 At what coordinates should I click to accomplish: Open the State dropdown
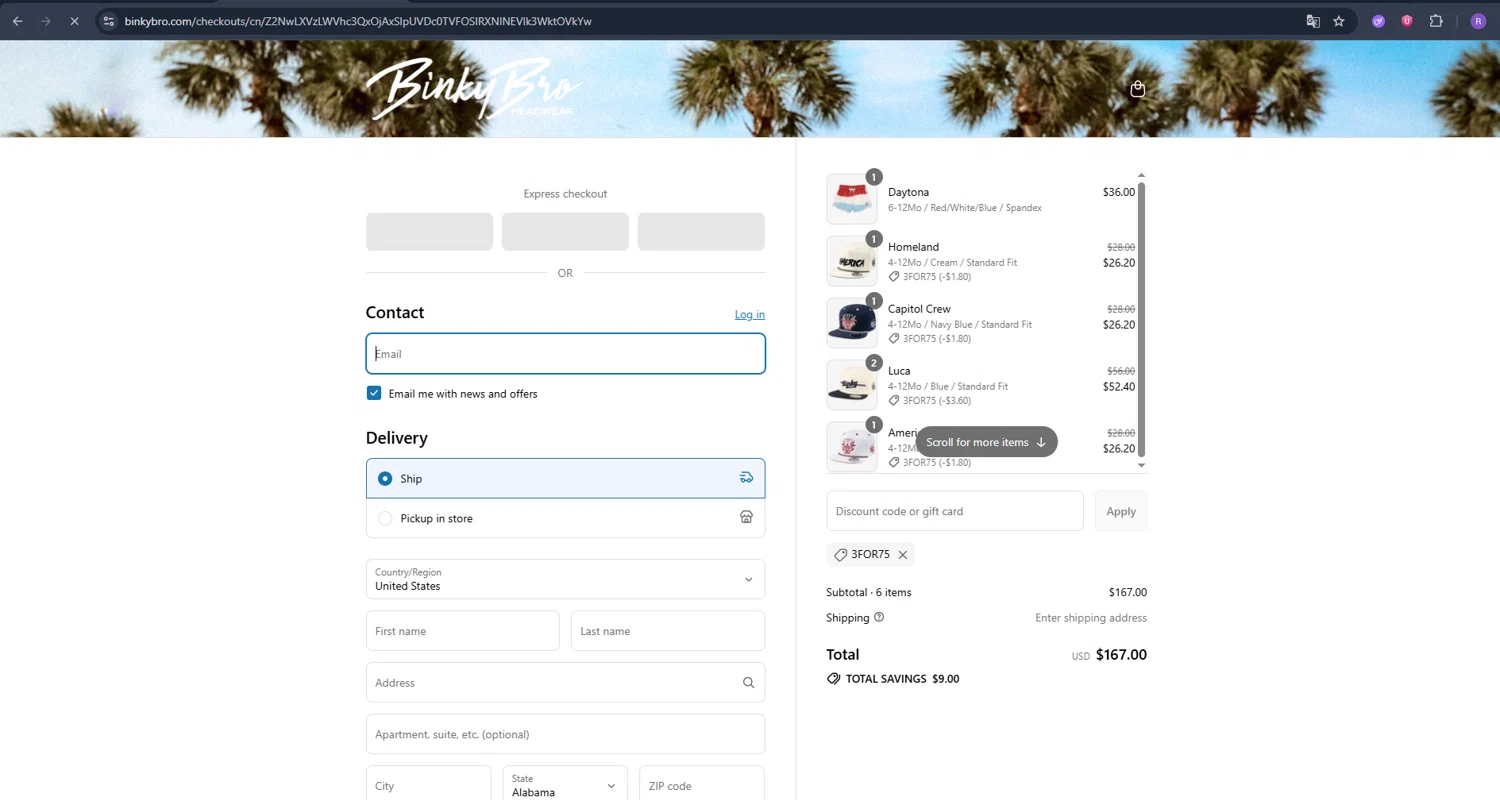[x=565, y=785]
